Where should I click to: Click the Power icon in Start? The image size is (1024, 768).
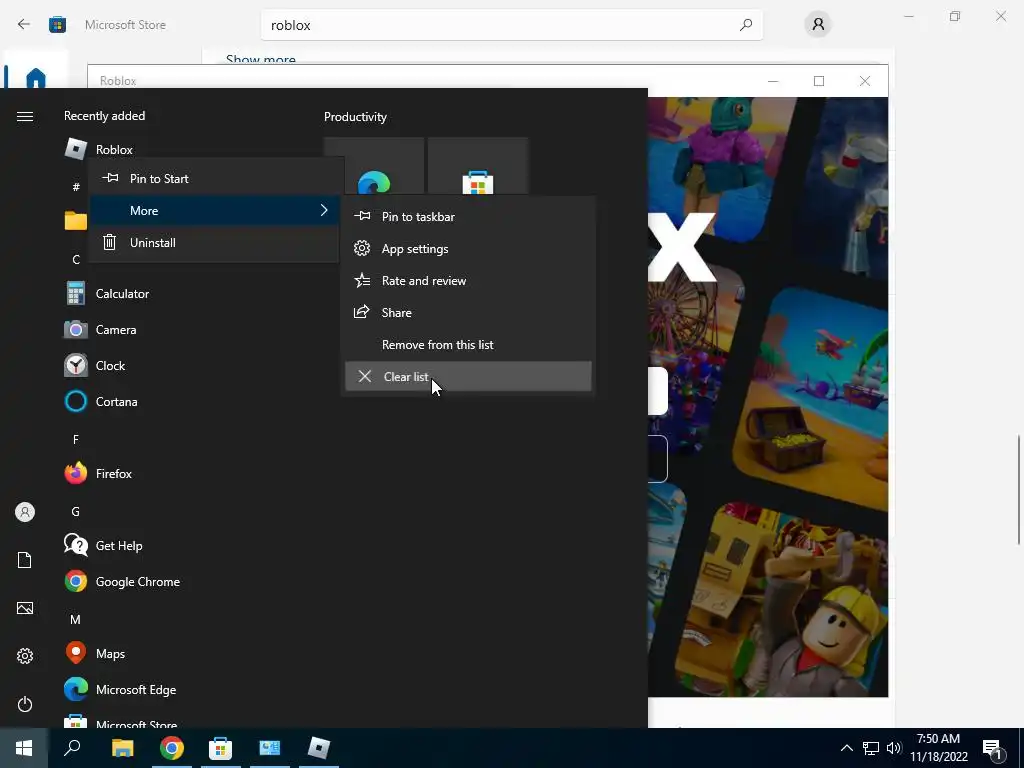[25, 704]
